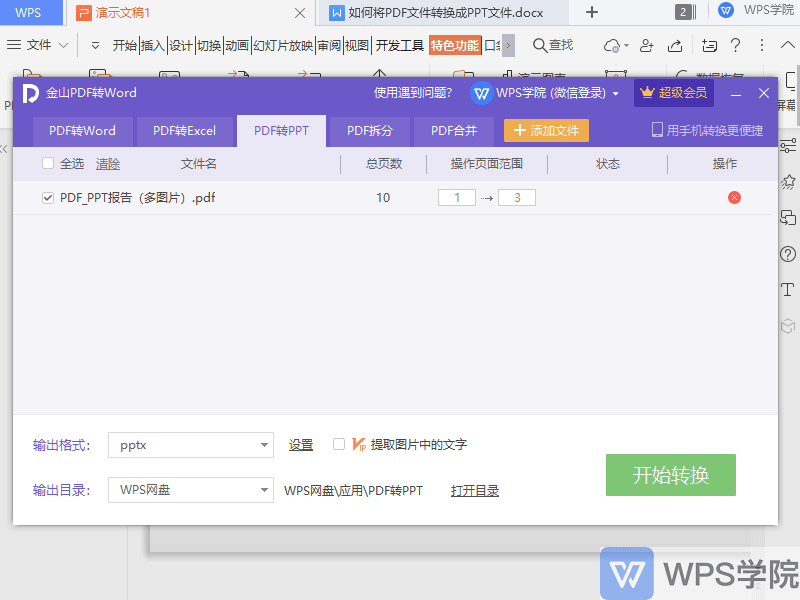800x600 pixels.
Task: Click the collaborate user icon in toolbar
Action: pyautogui.click(x=646, y=45)
